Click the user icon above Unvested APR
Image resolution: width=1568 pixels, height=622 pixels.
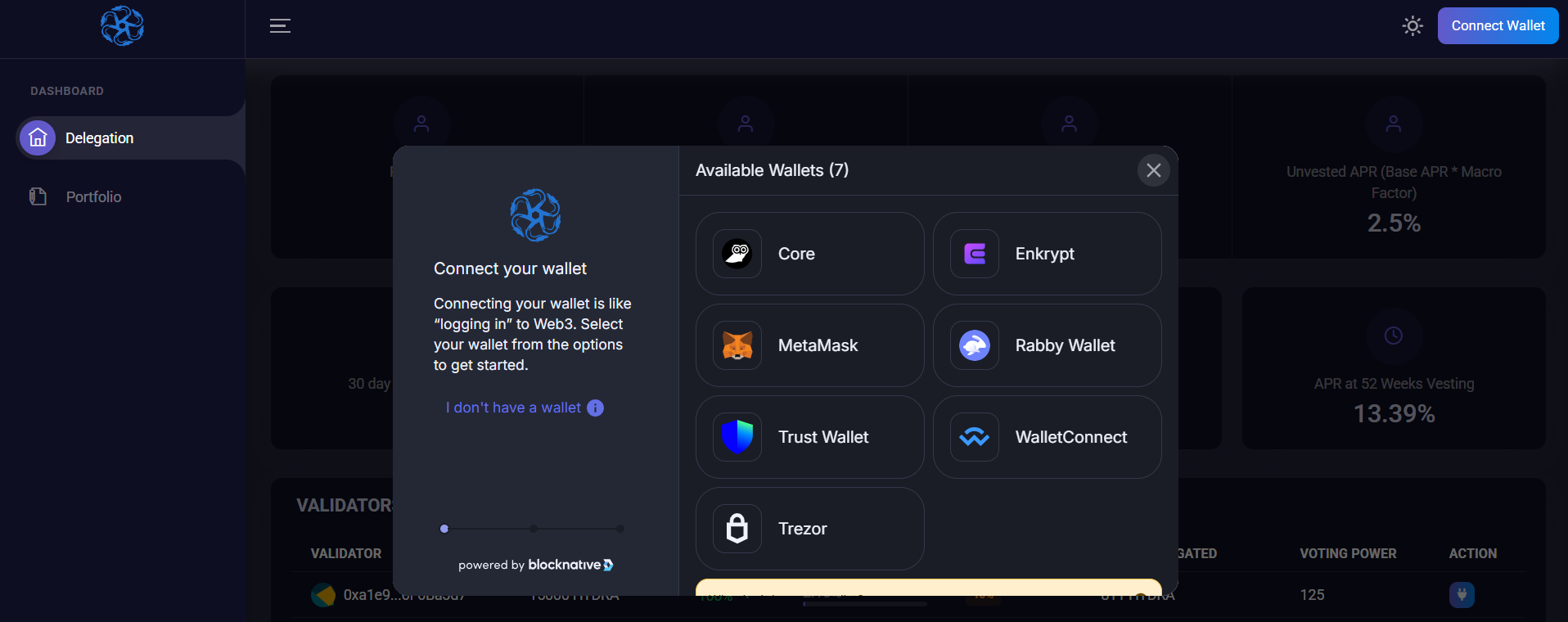1394,124
